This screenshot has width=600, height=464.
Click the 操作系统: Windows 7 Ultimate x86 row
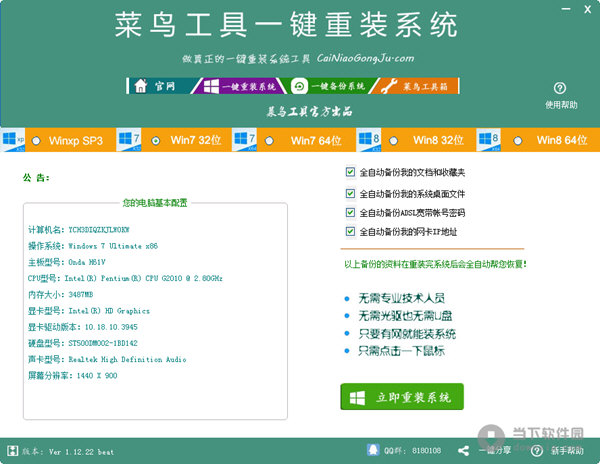click(x=93, y=246)
